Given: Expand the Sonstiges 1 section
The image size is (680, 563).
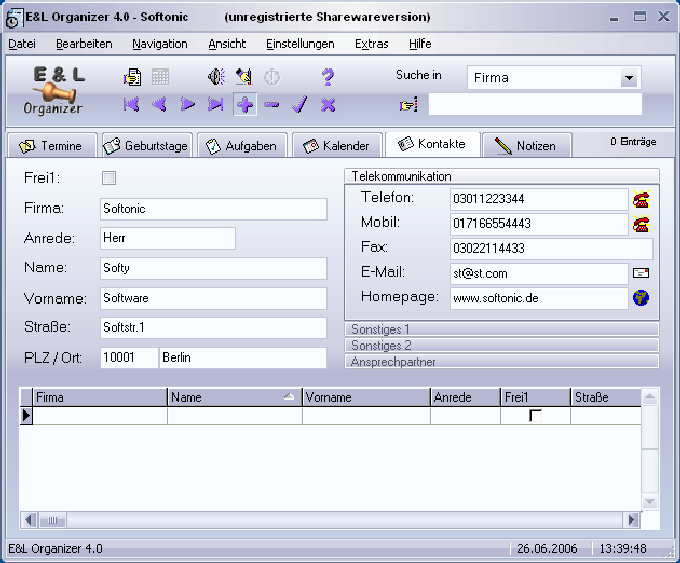Looking at the screenshot, I should (x=502, y=329).
